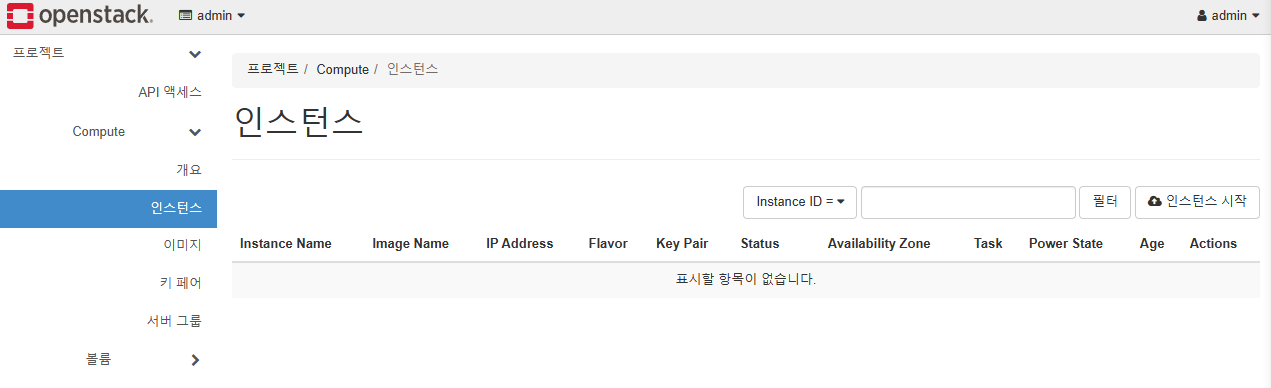Screen dimensions: 1271x388
Task: Open the Instance ID filter dropdown
Action: [800, 202]
